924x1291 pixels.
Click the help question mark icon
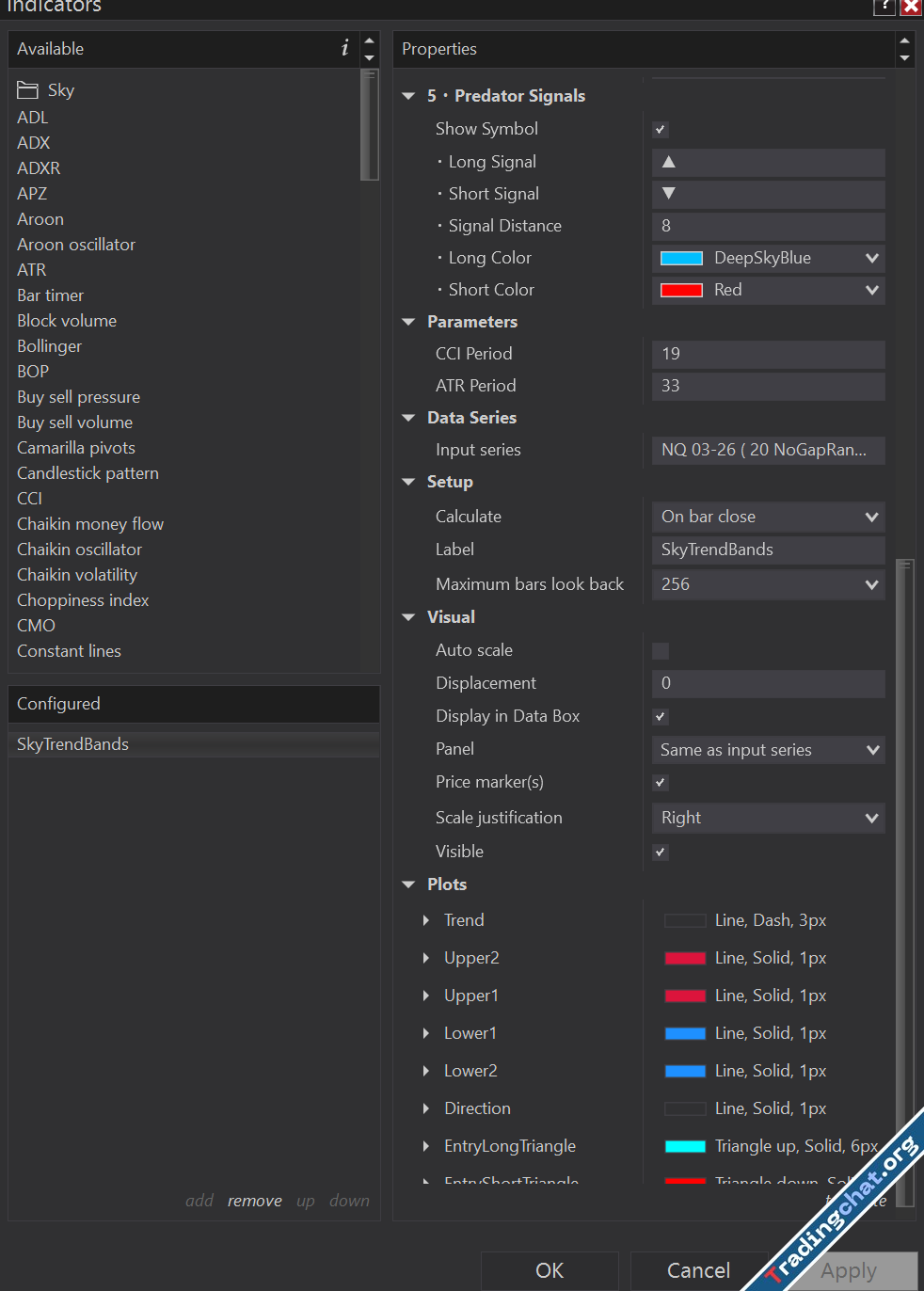coord(884,7)
